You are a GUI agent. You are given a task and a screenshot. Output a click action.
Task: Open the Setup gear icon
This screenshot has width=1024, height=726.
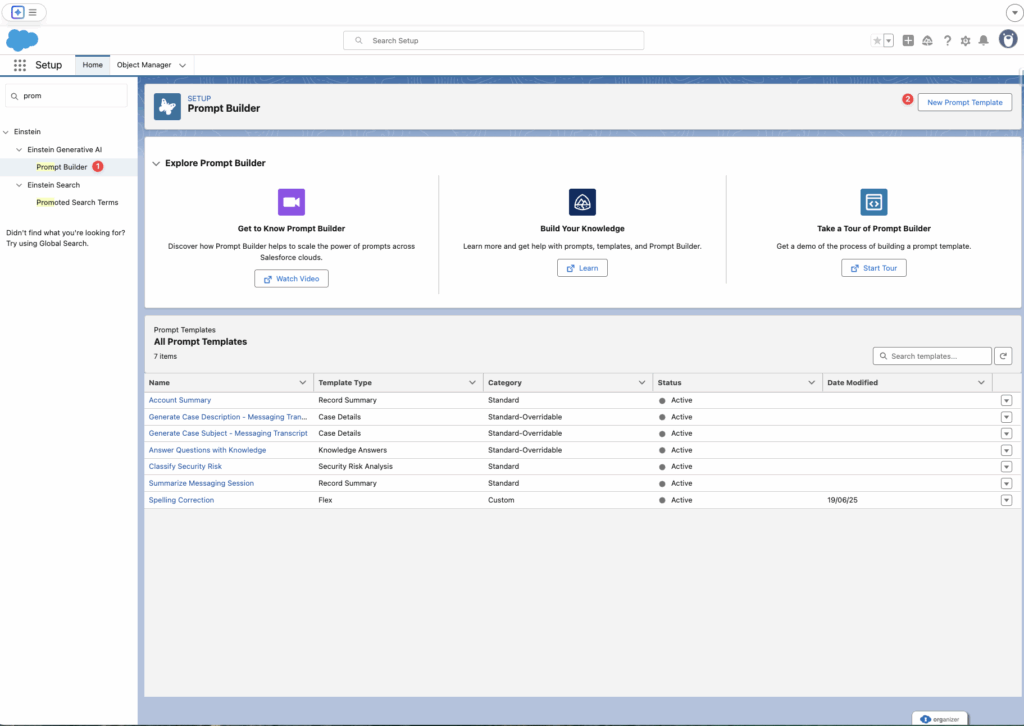click(965, 40)
